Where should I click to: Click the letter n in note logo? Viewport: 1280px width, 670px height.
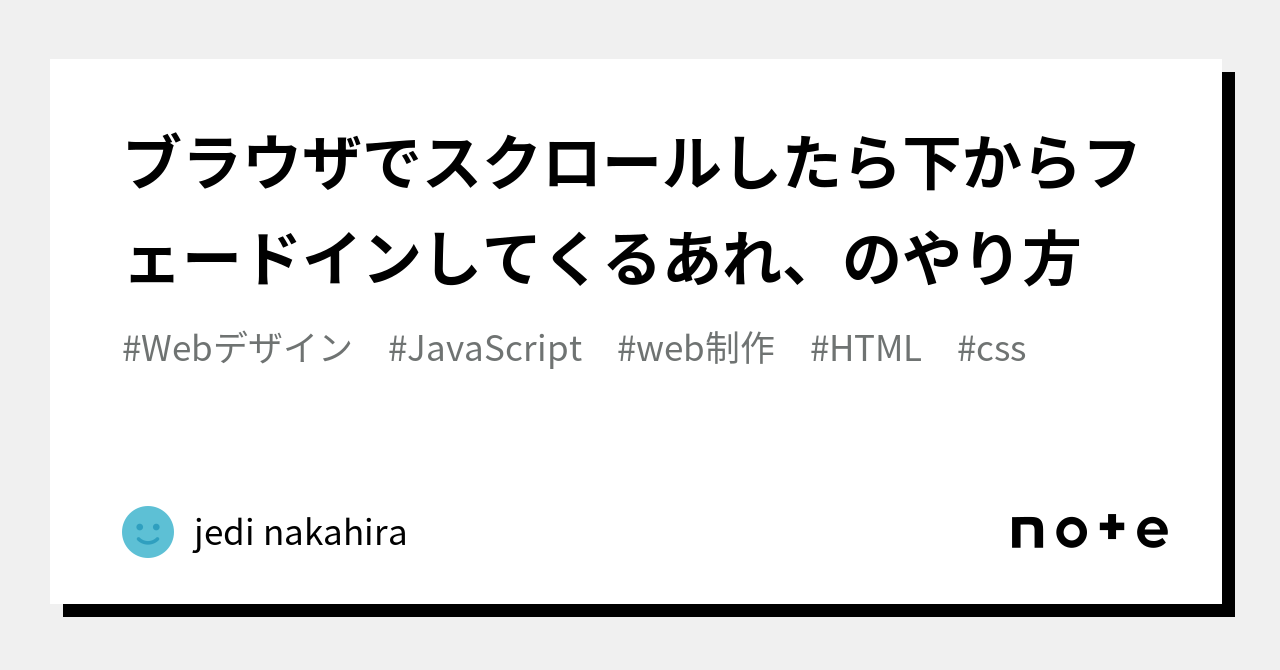(1028, 532)
